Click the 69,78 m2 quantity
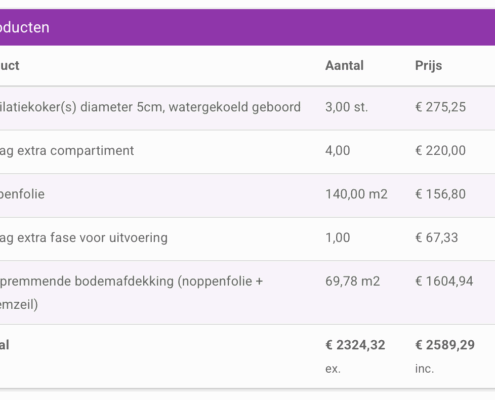Image resolution: width=495 pixels, height=400 pixels. (x=353, y=282)
